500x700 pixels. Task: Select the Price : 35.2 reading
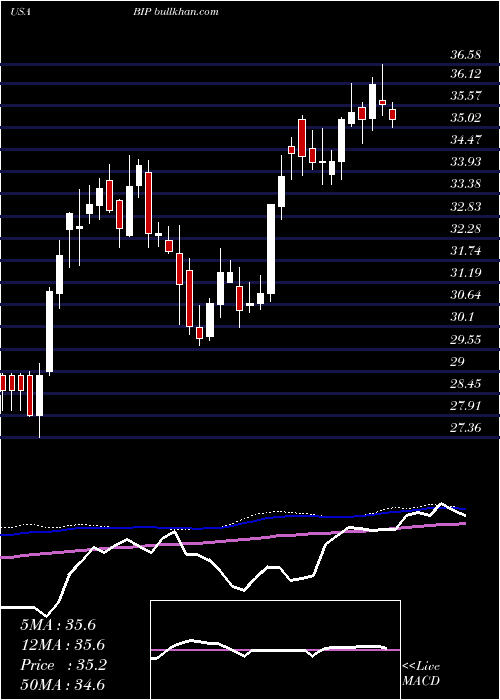click(x=63, y=665)
